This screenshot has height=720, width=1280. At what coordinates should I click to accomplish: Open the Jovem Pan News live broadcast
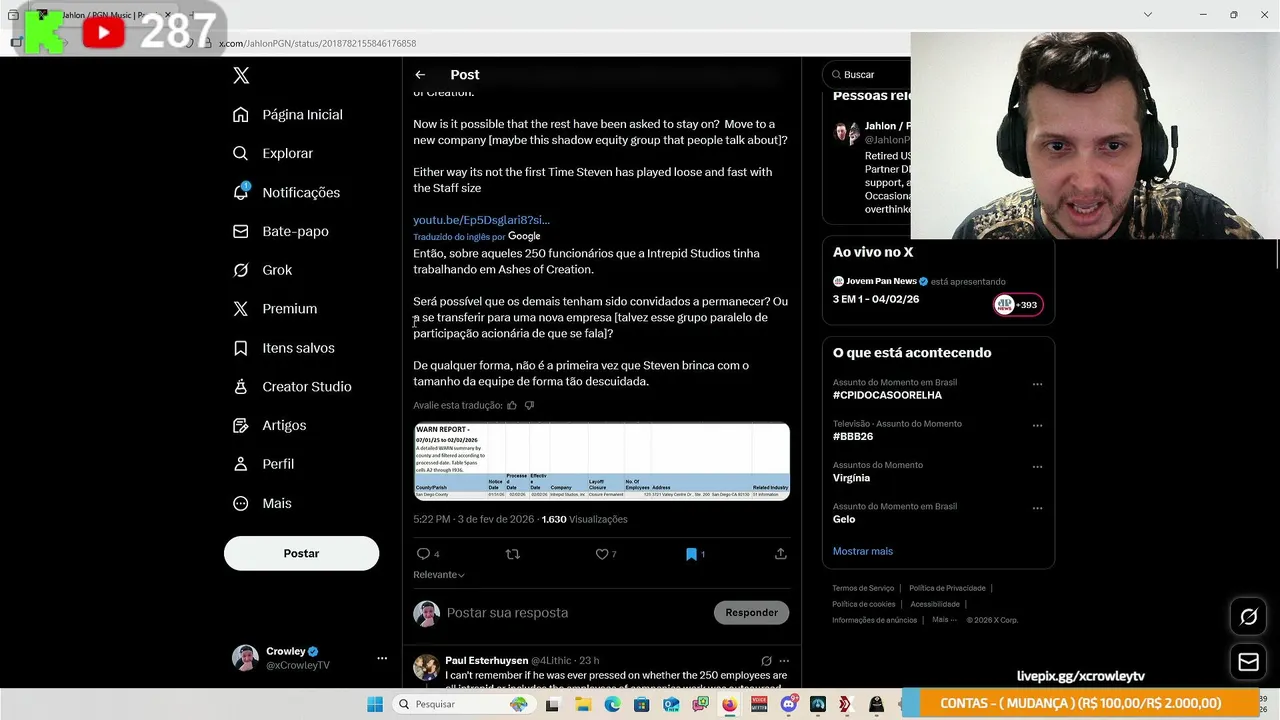(x=938, y=290)
